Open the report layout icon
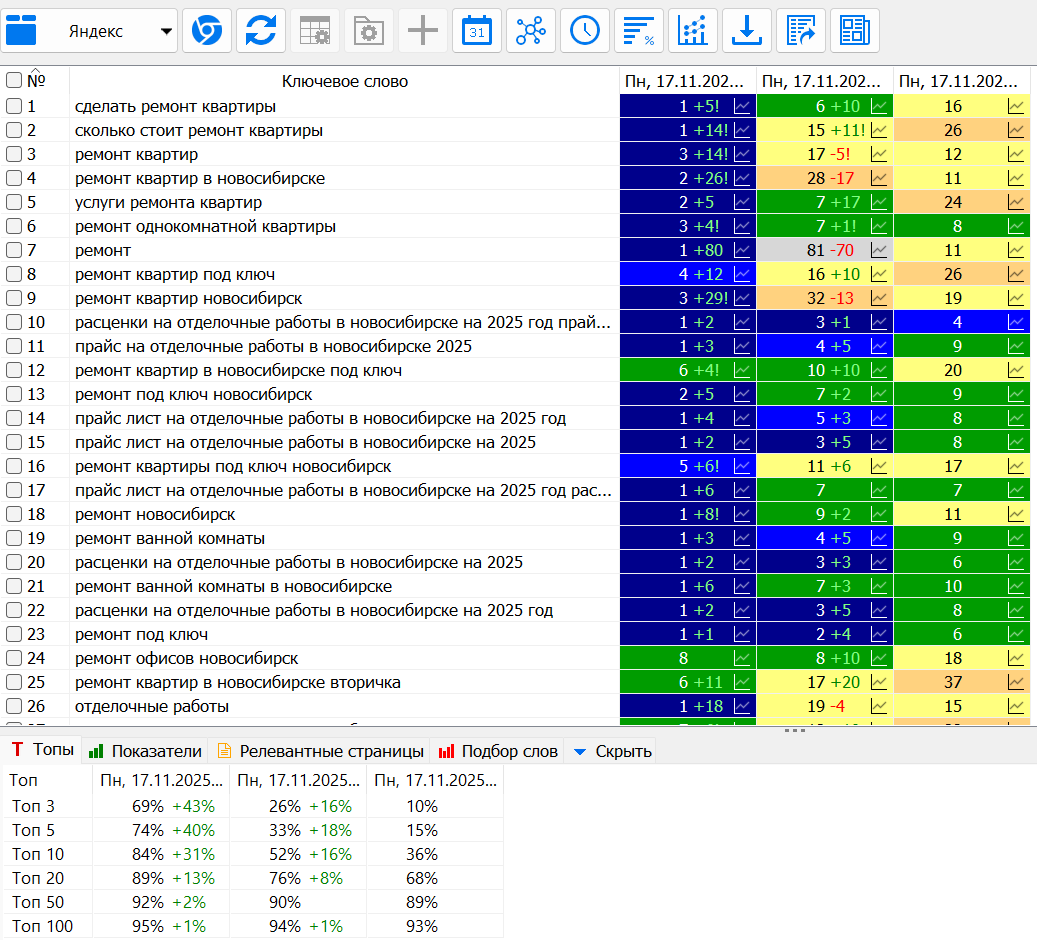This screenshot has height=940, width=1037. (x=854, y=30)
